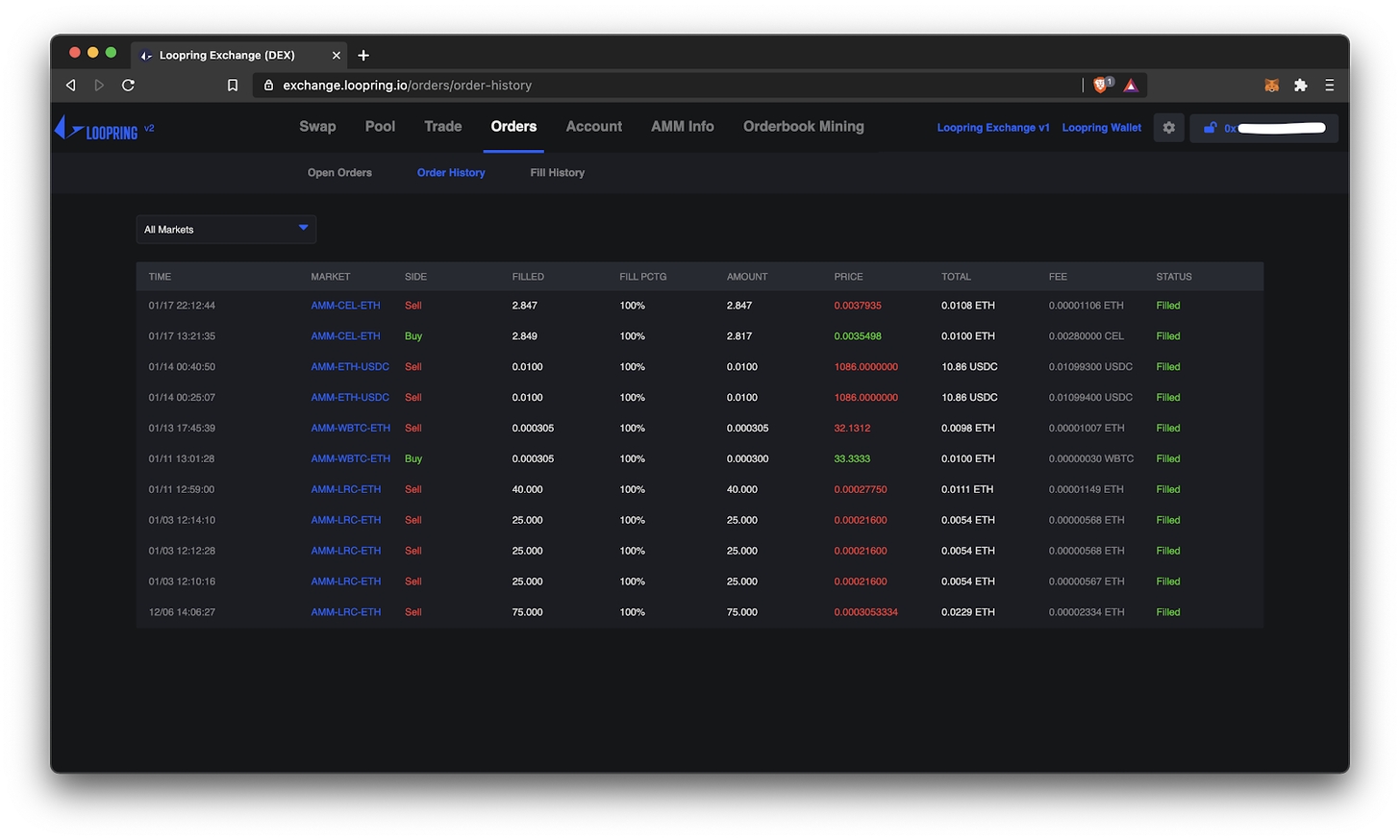1400x840 pixels.
Task: Click the wallet address account button
Action: [1264, 128]
